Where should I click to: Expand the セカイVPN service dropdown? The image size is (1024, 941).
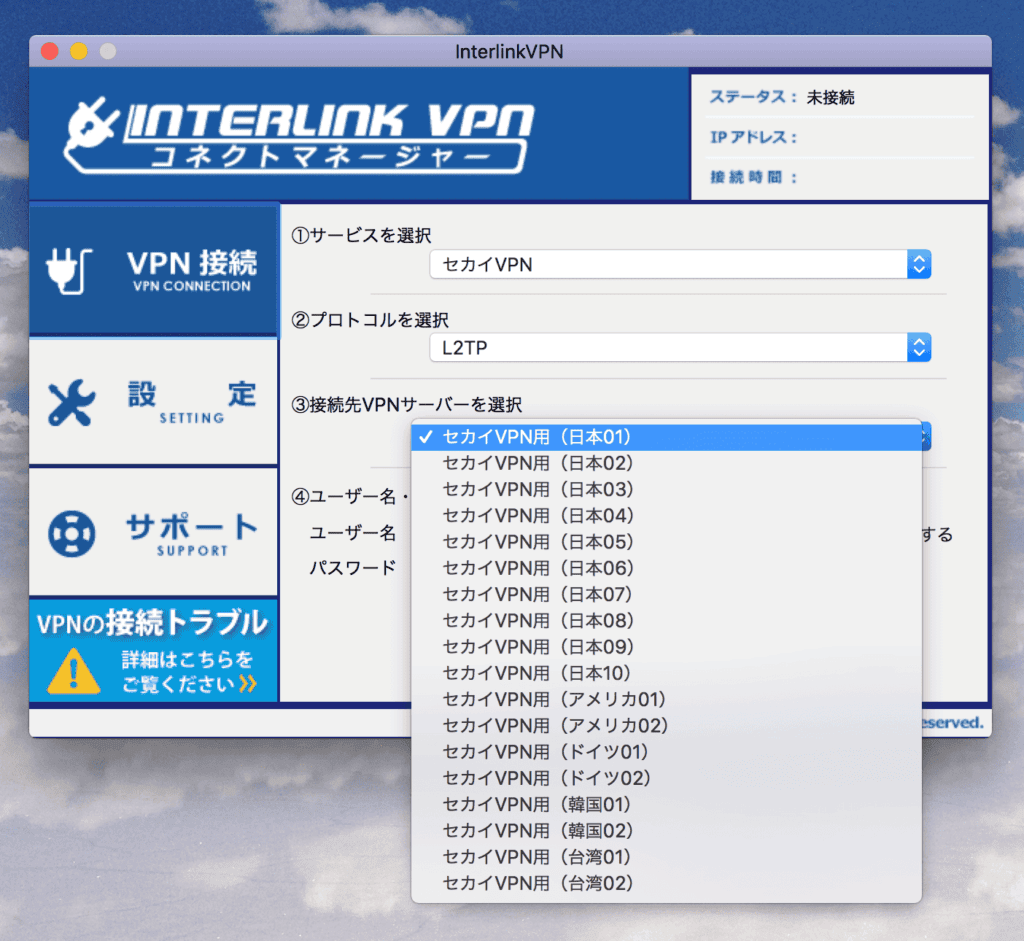(x=680, y=264)
